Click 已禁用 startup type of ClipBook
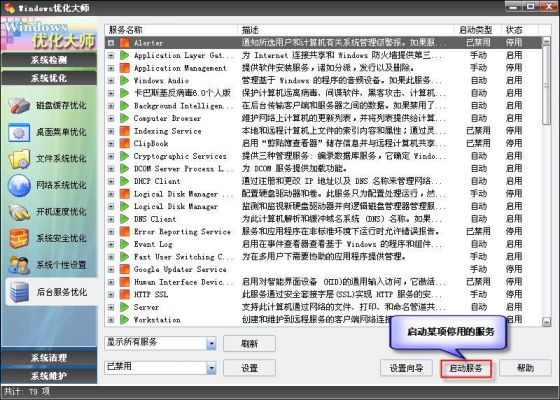560x400 pixels. (478, 143)
